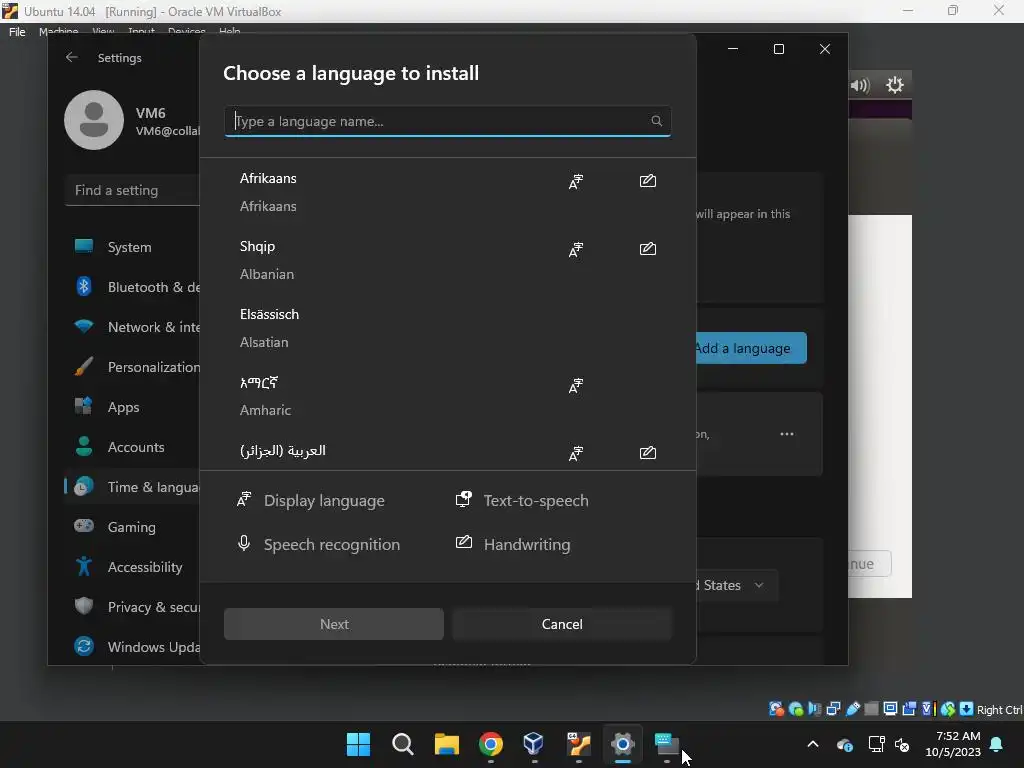
Task: Select Shqip Albanian language entry
Action: click(447, 260)
